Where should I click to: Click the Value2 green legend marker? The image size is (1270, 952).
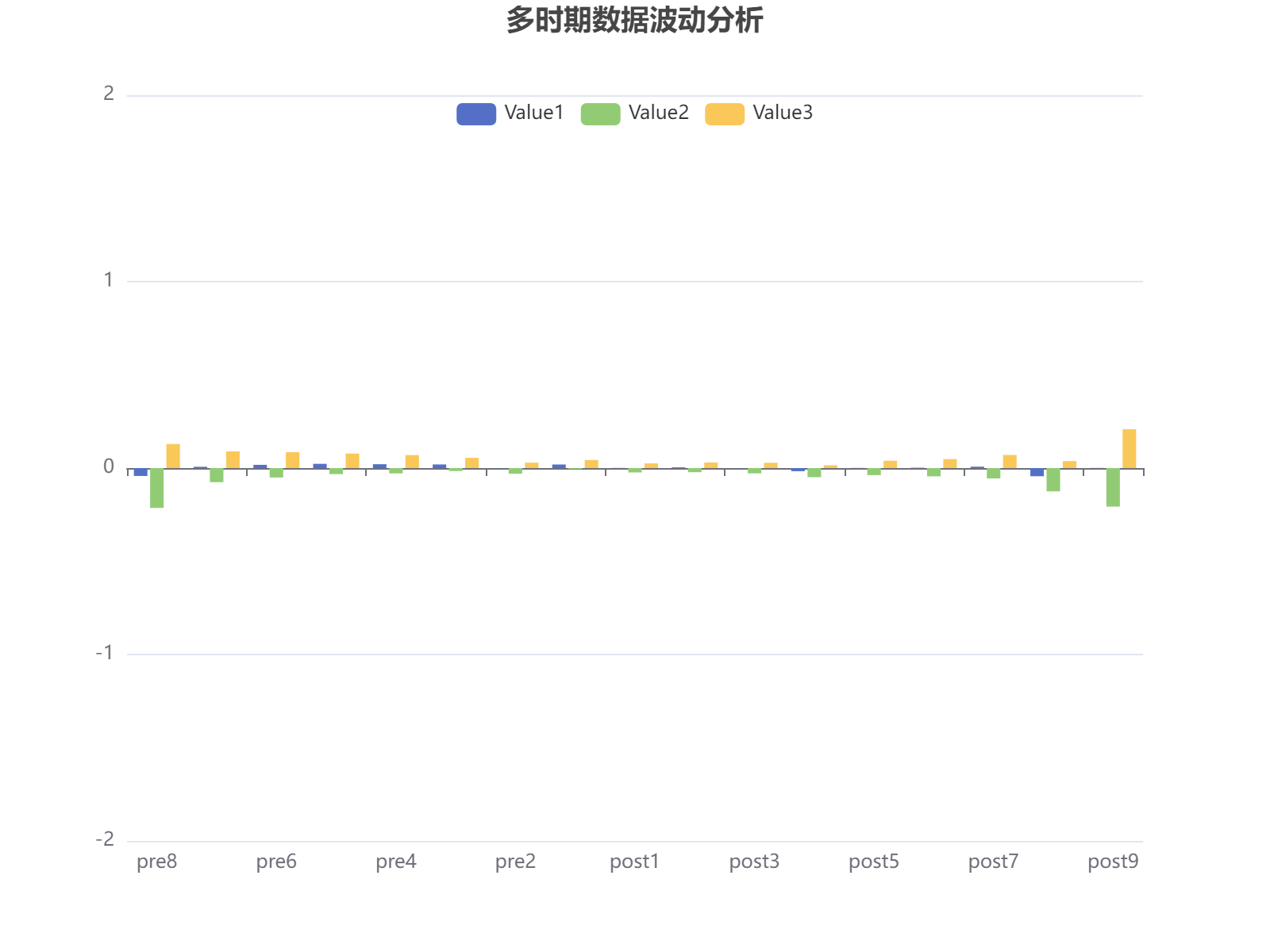(x=599, y=113)
